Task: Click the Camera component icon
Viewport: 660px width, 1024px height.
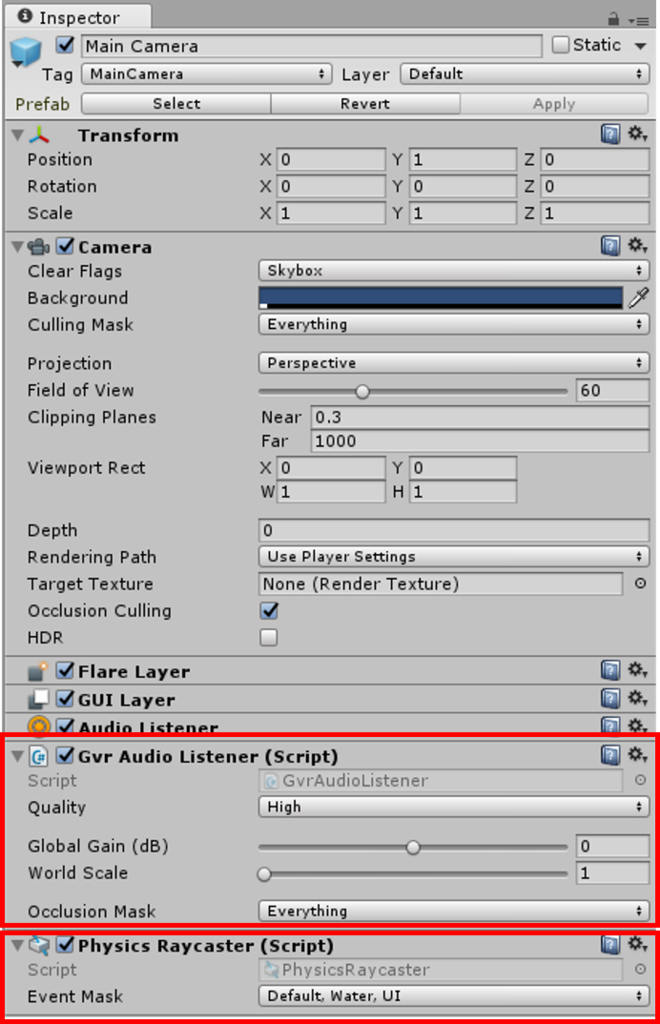Action: (39, 247)
